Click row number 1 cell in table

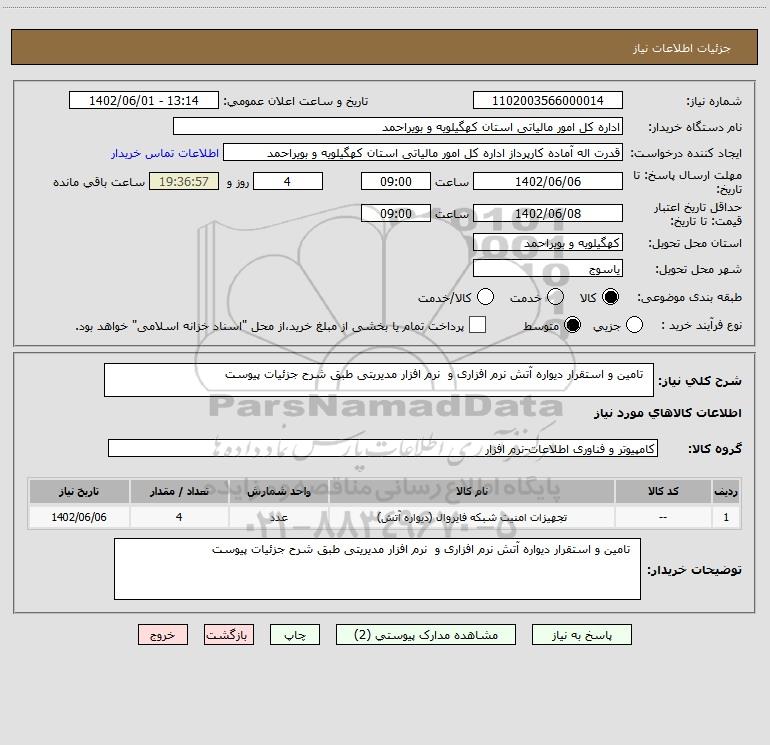(726, 517)
